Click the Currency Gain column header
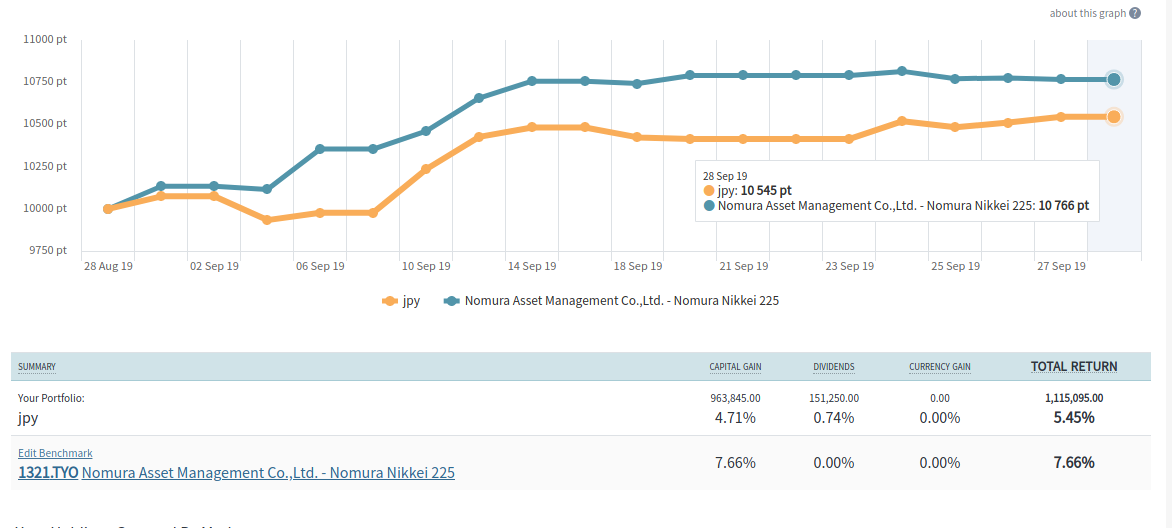Screen dimensions: 1172x528 [939, 367]
